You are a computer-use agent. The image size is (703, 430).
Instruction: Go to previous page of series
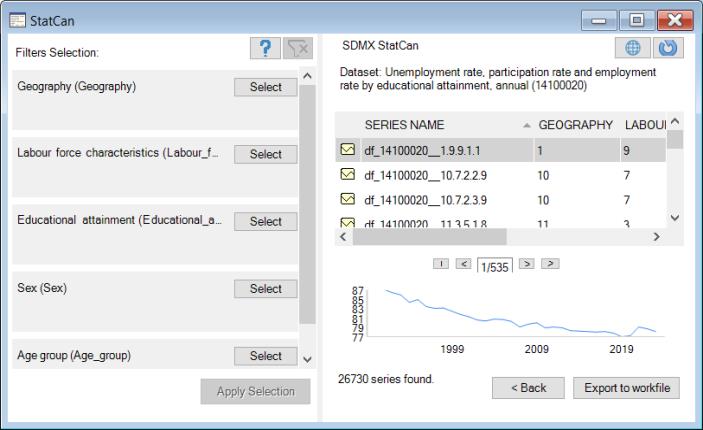click(x=463, y=263)
